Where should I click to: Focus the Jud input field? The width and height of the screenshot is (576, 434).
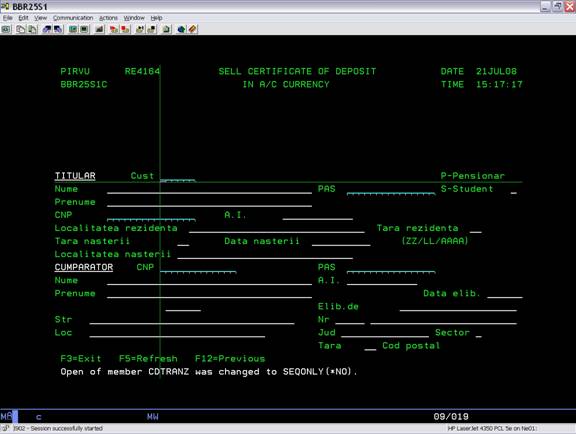coord(385,333)
